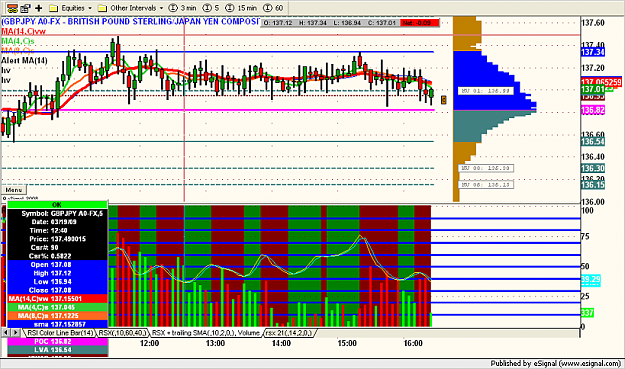This screenshot has height=369, width=625.
Task: Click the tab scroll right arrow
Action: coord(16,332)
